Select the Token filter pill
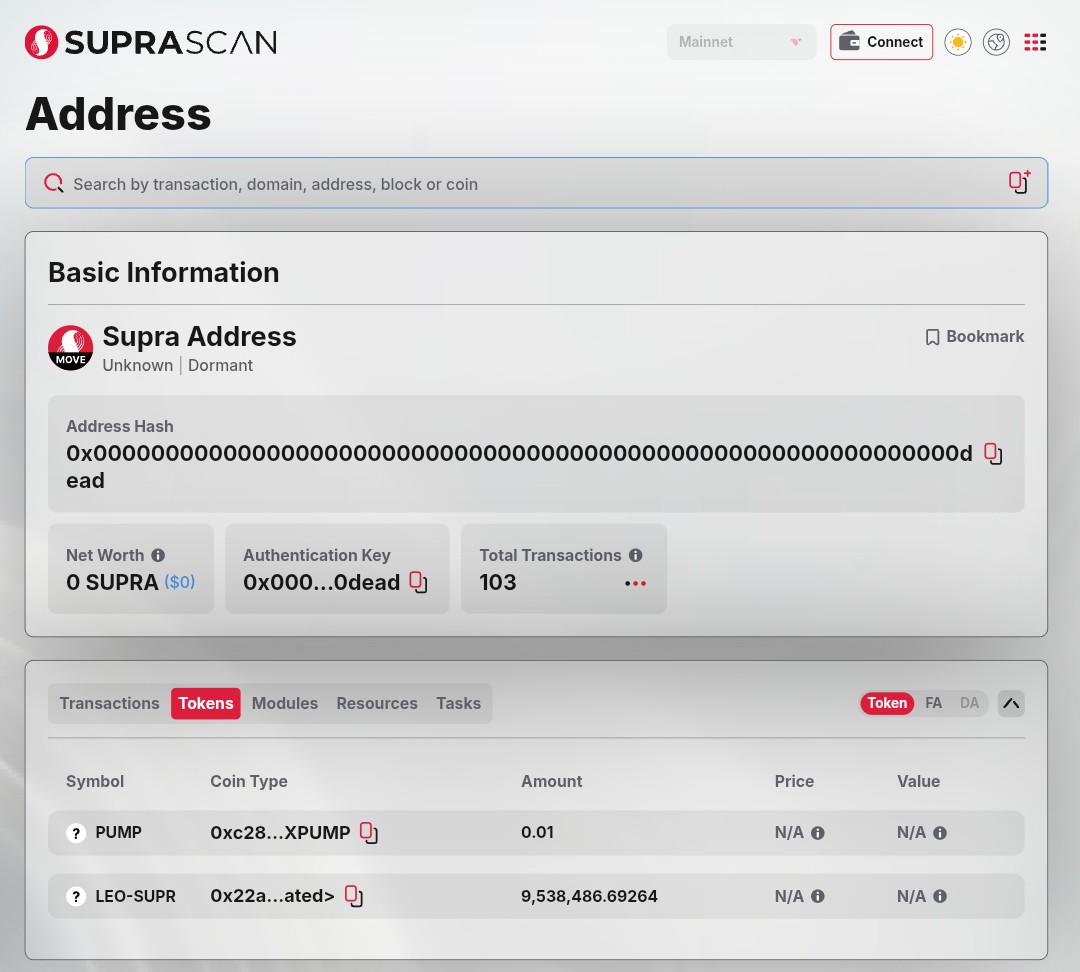The image size is (1080, 972). pyautogui.click(x=886, y=703)
